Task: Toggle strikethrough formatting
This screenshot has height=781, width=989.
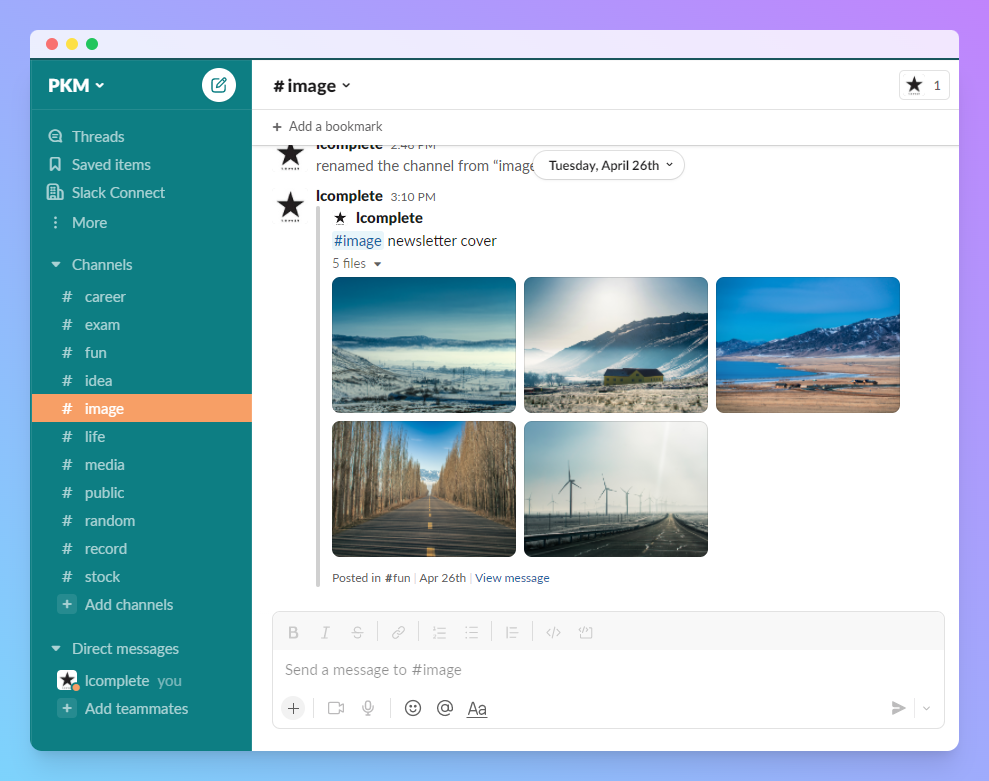Action: [x=357, y=632]
